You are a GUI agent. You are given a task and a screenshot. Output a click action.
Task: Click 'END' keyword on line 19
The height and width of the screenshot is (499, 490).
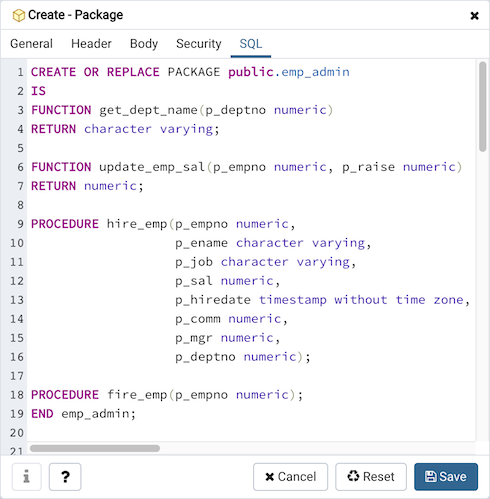[x=42, y=414]
